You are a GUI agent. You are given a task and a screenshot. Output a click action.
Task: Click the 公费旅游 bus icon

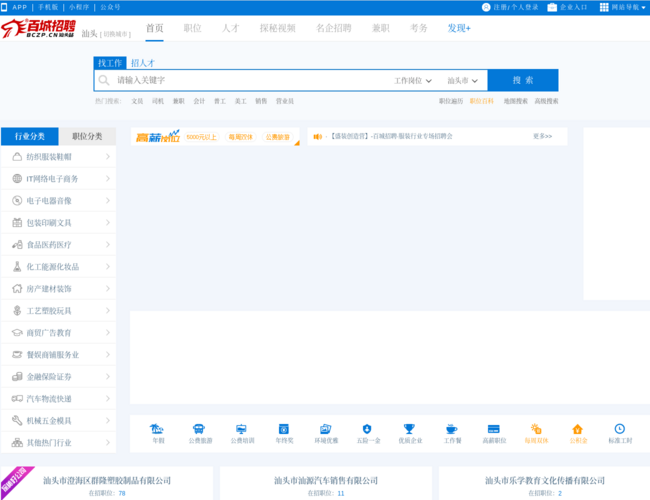[x=199, y=429]
